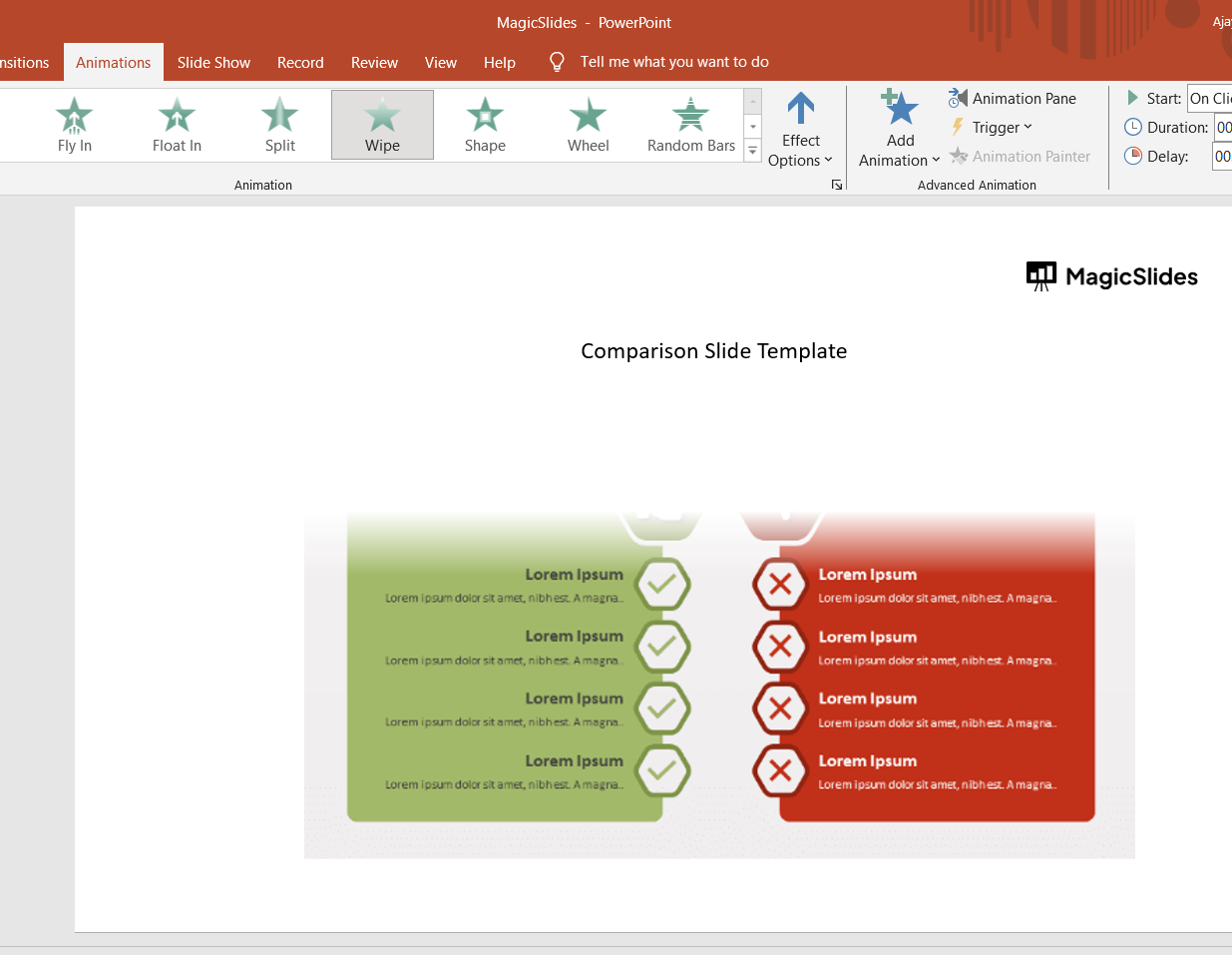Launch the Animation group dialog launcher
1232x955 pixels.
pyautogui.click(x=837, y=185)
